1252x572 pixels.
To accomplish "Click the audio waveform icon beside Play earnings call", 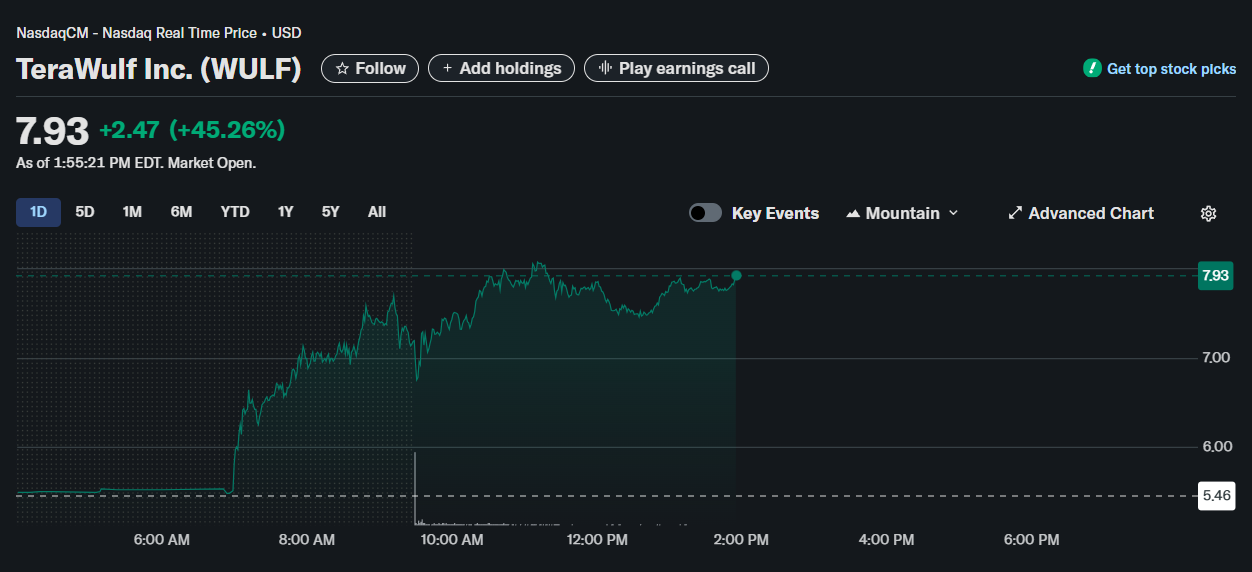I will (x=604, y=68).
